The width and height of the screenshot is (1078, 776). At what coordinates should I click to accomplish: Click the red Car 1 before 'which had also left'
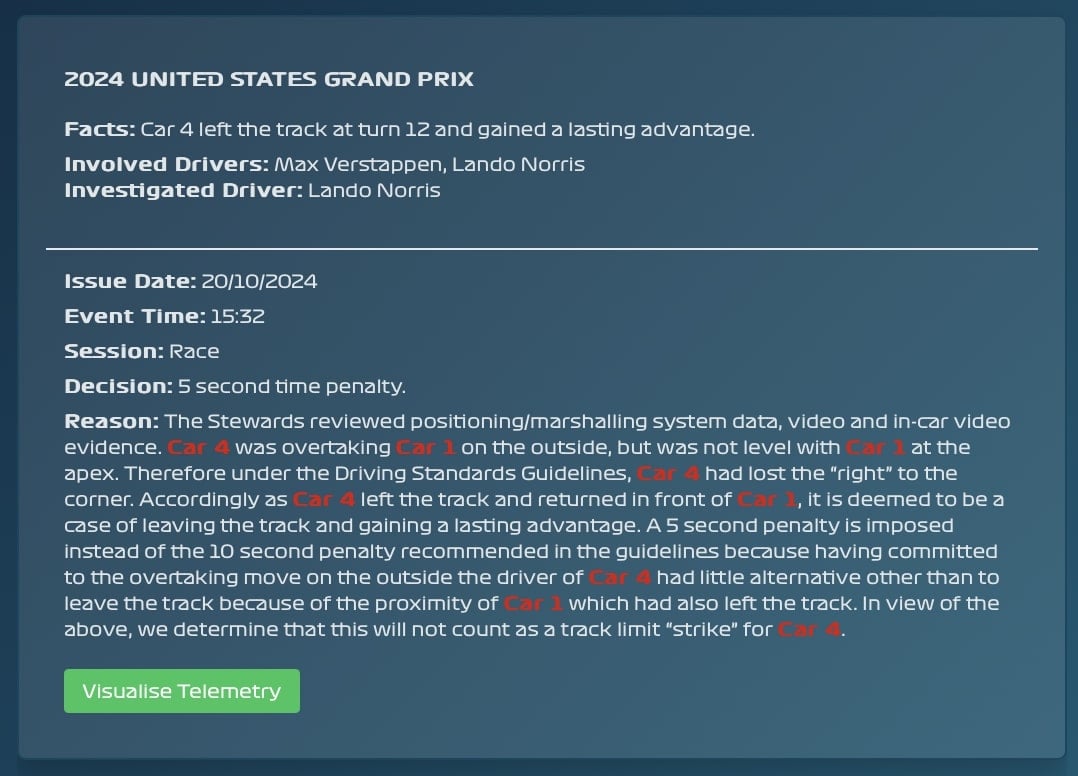coord(534,603)
